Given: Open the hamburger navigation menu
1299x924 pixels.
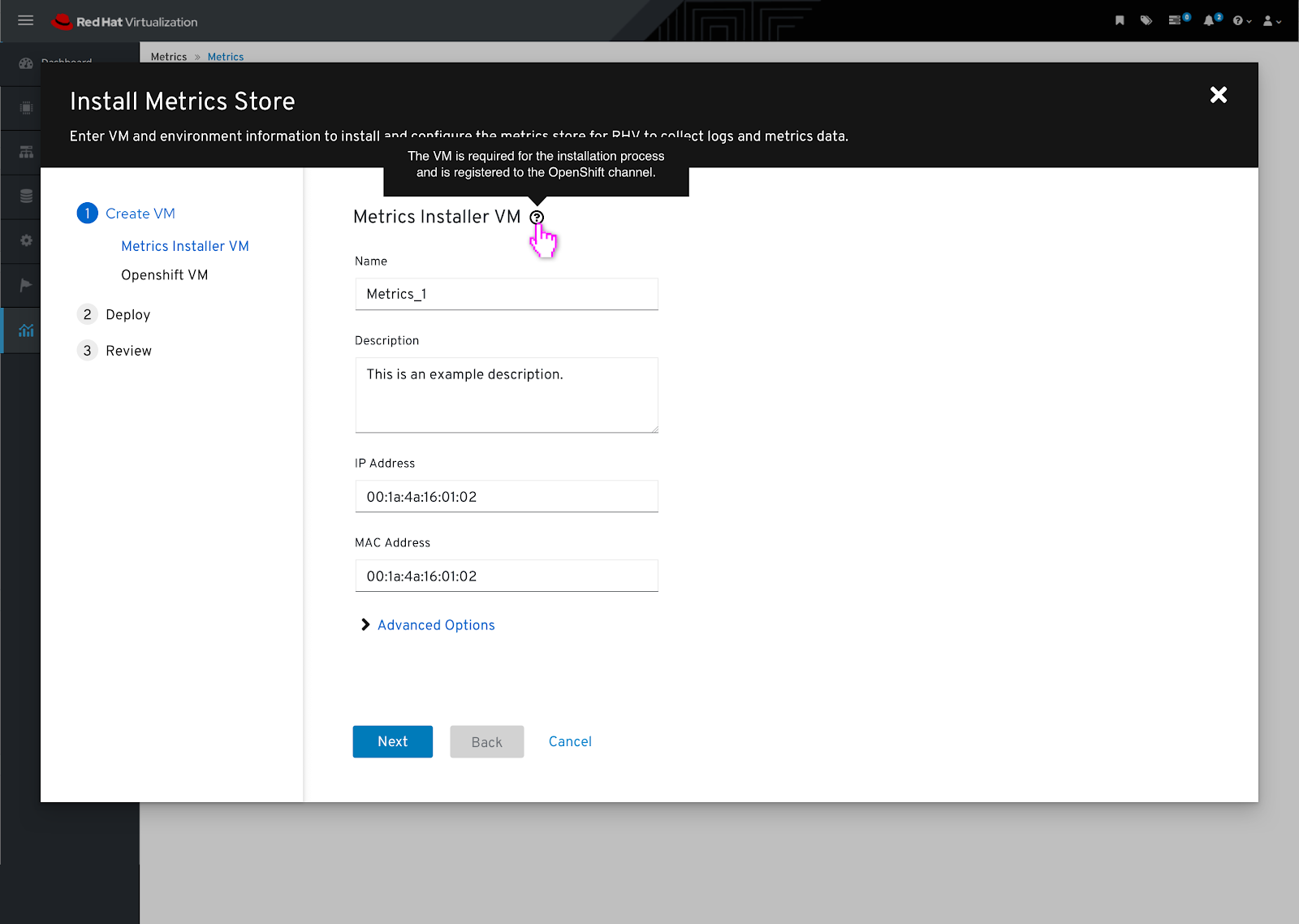Looking at the screenshot, I should [25, 20].
